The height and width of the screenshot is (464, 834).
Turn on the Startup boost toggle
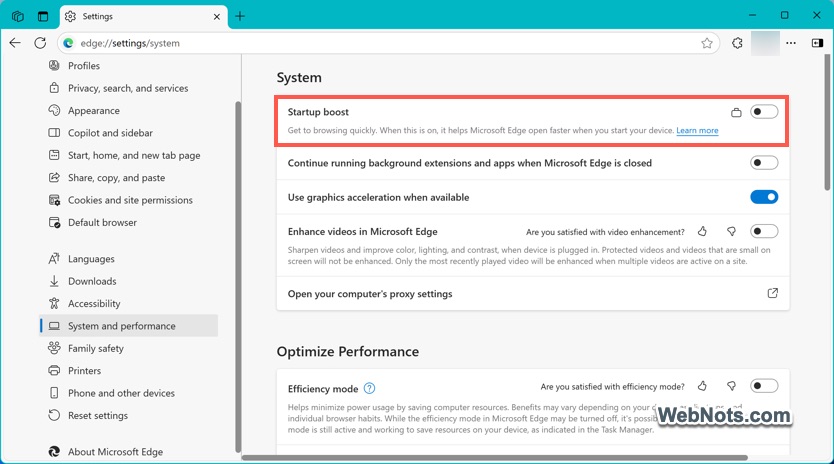click(x=764, y=112)
